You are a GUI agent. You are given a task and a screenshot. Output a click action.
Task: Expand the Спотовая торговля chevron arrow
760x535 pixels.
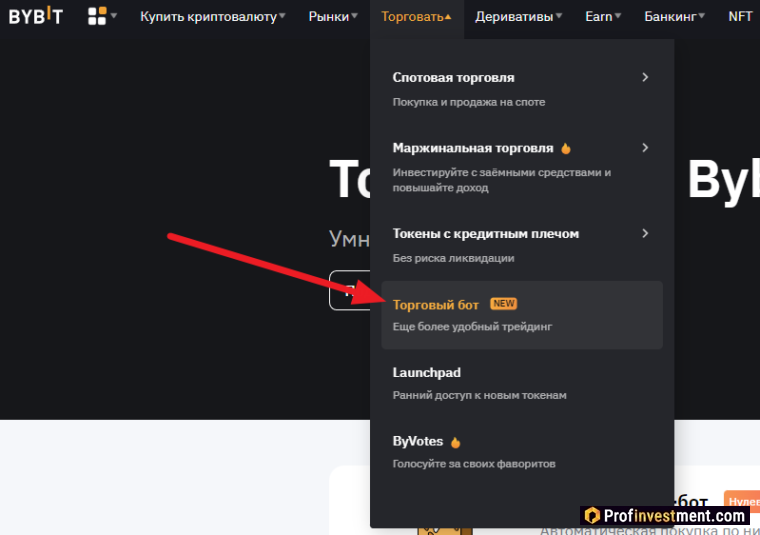tap(645, 78)
